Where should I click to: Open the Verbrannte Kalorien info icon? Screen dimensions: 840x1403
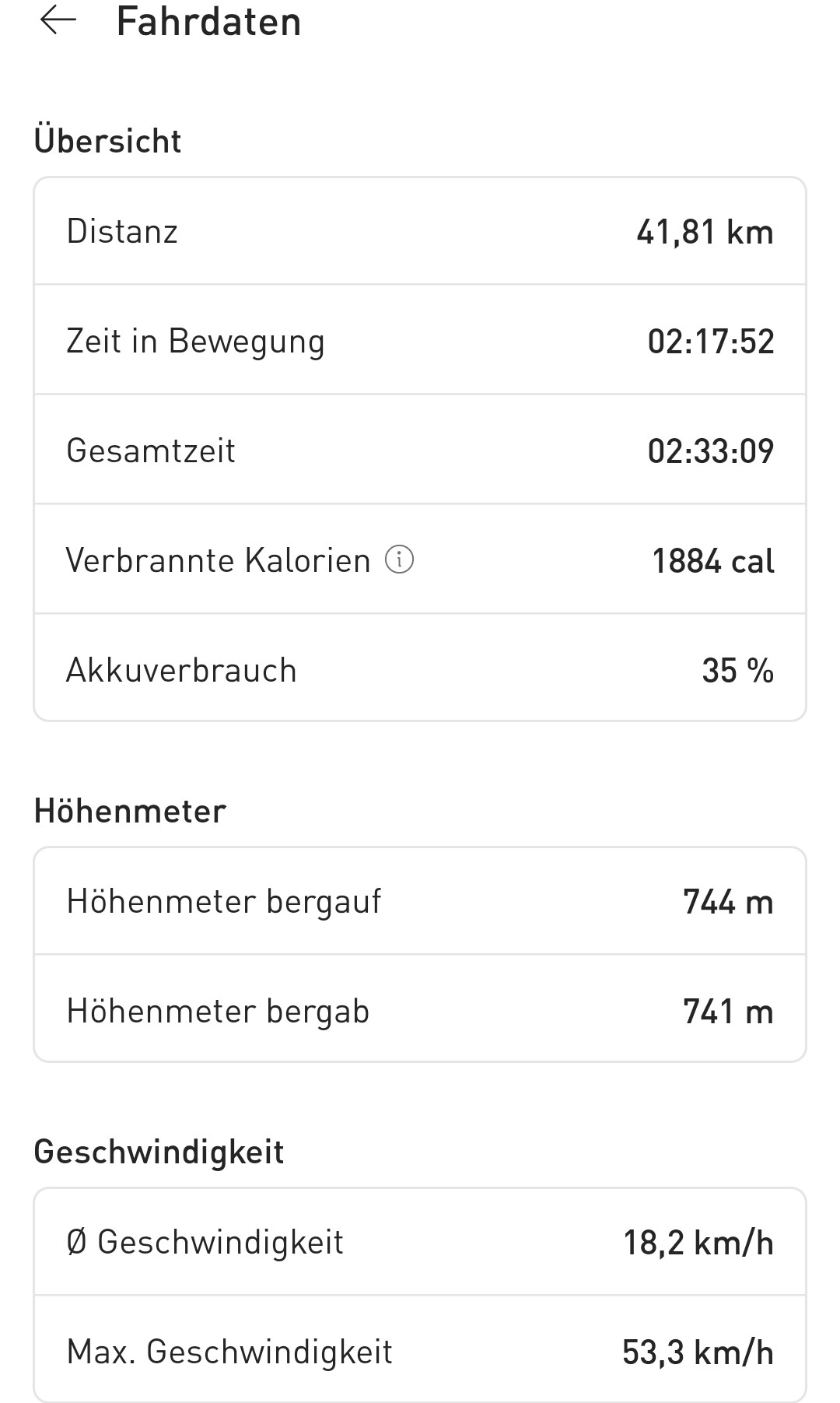coord(400,559)
